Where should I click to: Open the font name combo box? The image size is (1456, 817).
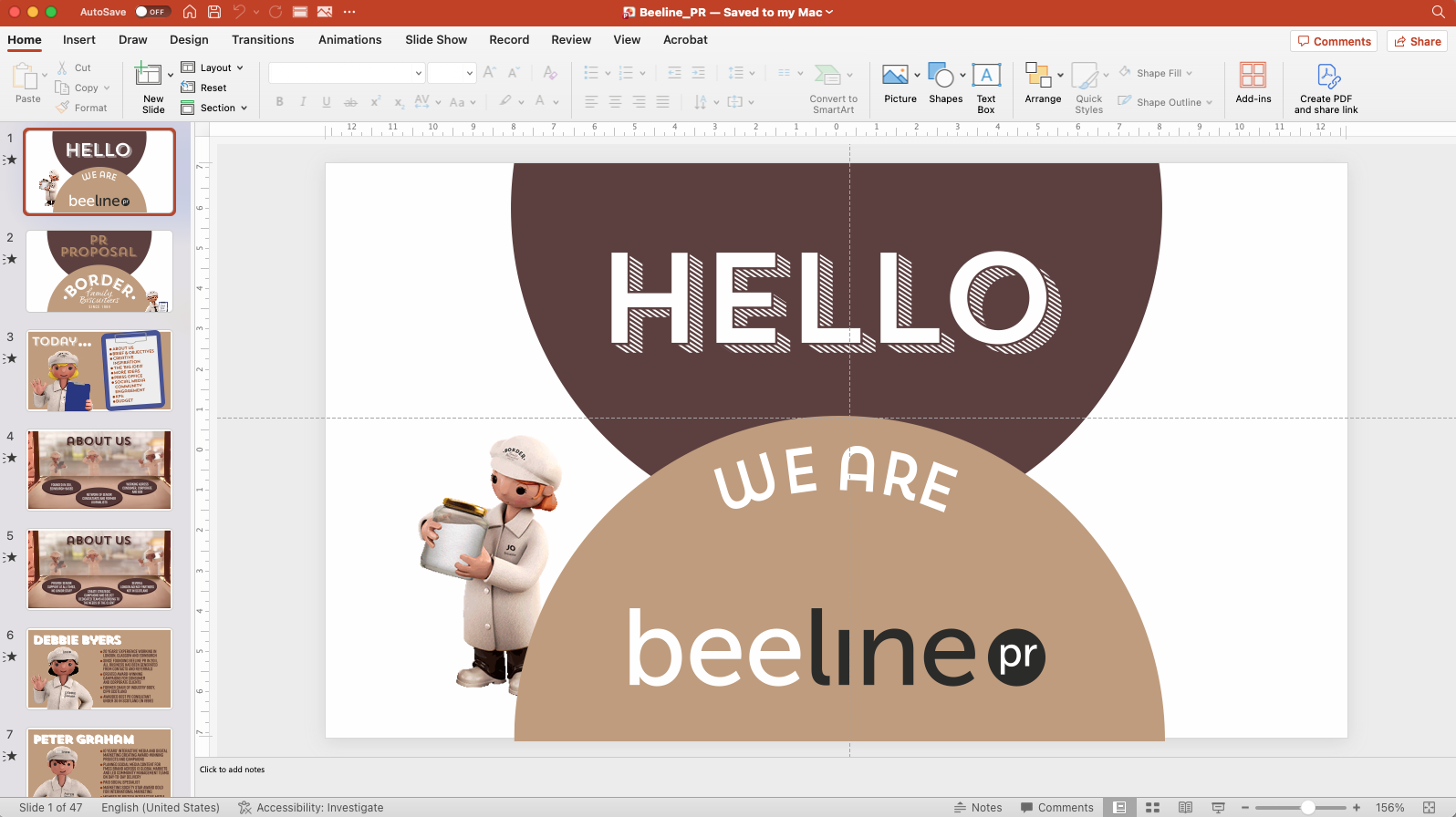coord(347,73)
